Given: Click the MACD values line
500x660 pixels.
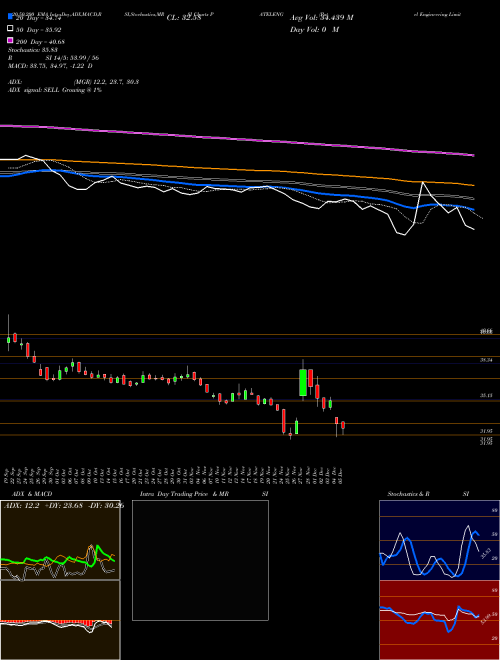Looking at the screenshot, I should tap(50, 66).
